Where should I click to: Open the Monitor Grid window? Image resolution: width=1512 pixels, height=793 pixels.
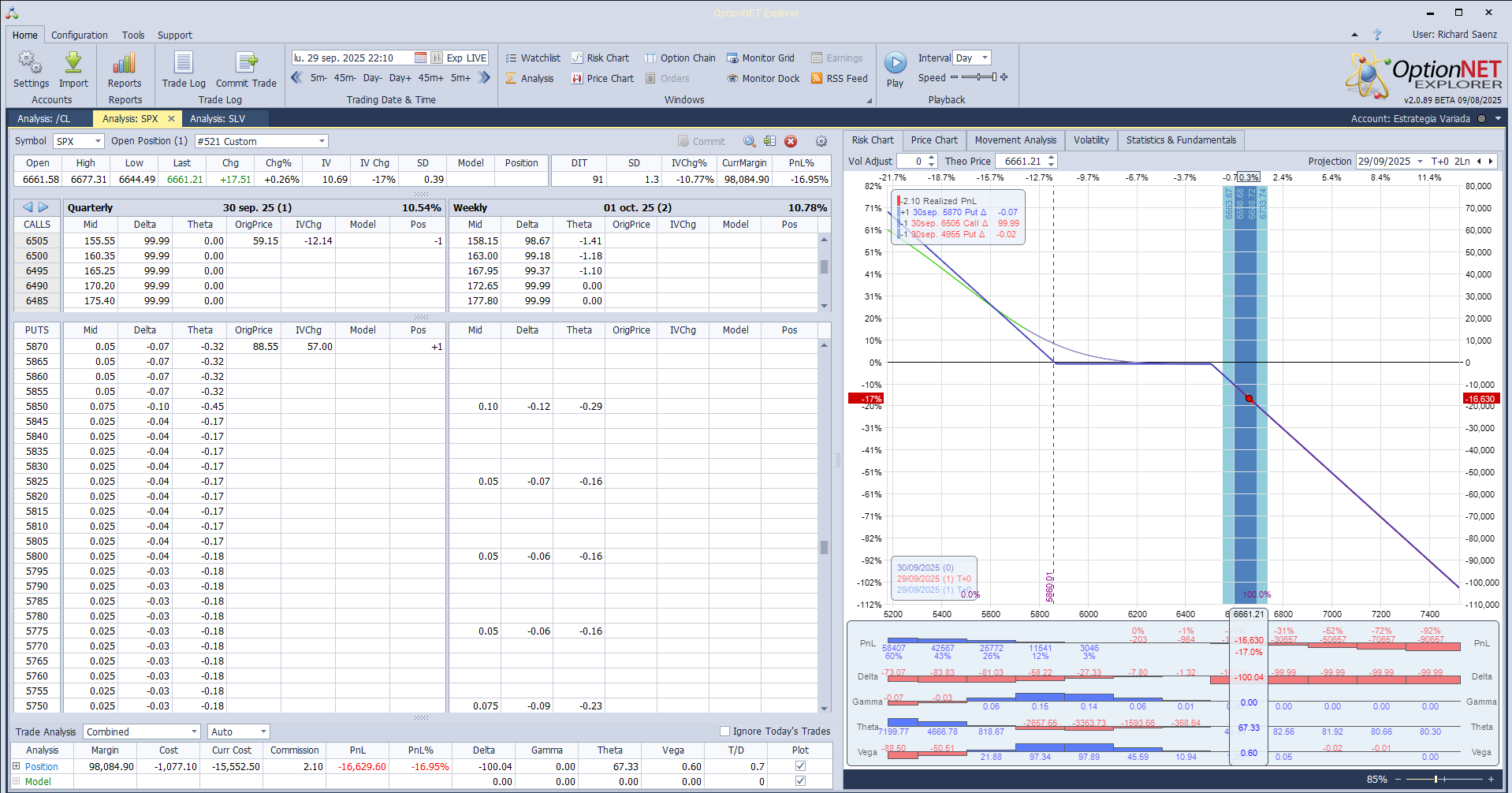point(761,58)
